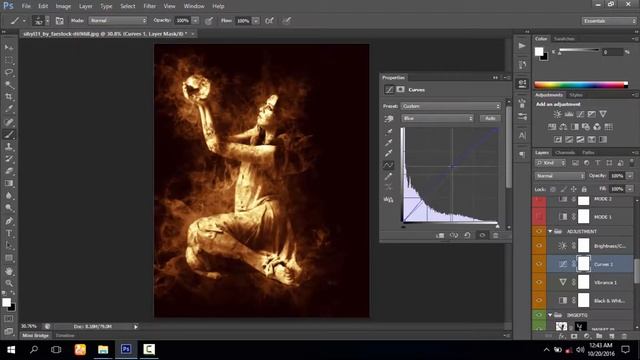Open the brush panel toggle in options bar
The width and height of the screenshot is (640, 360).
(x=60, y=20)
